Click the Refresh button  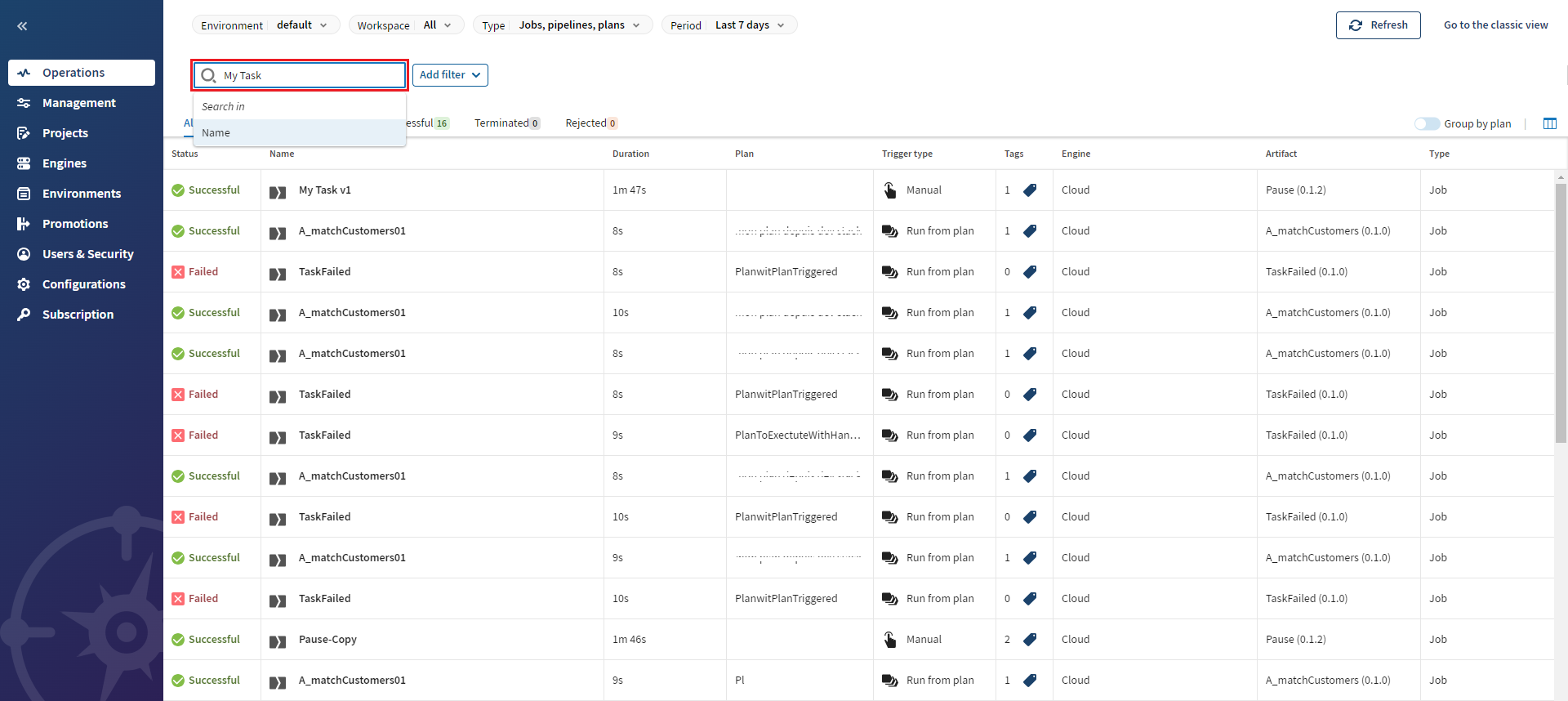(x=1378, y=25)
